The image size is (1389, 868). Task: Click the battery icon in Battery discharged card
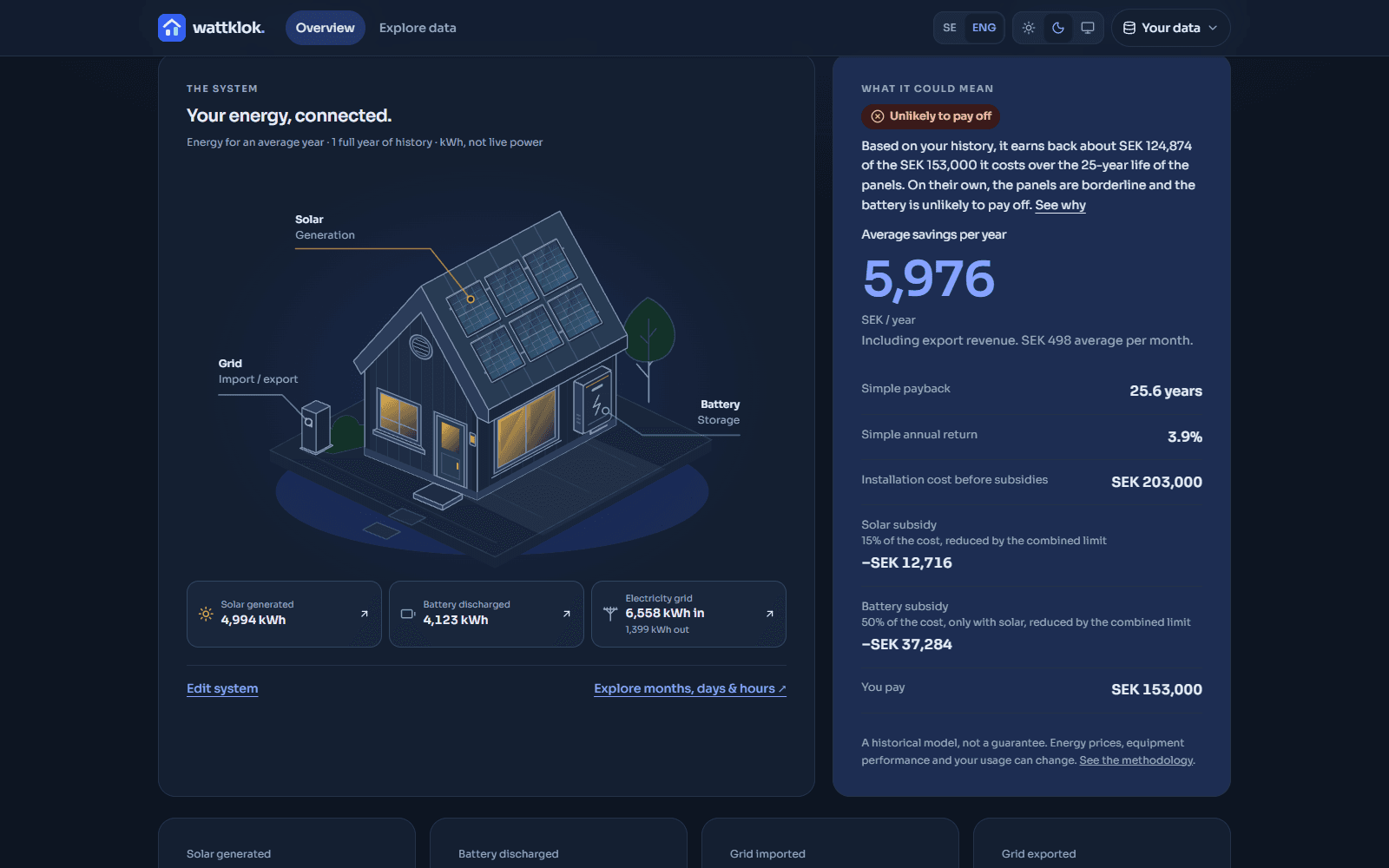click(408, 614)
